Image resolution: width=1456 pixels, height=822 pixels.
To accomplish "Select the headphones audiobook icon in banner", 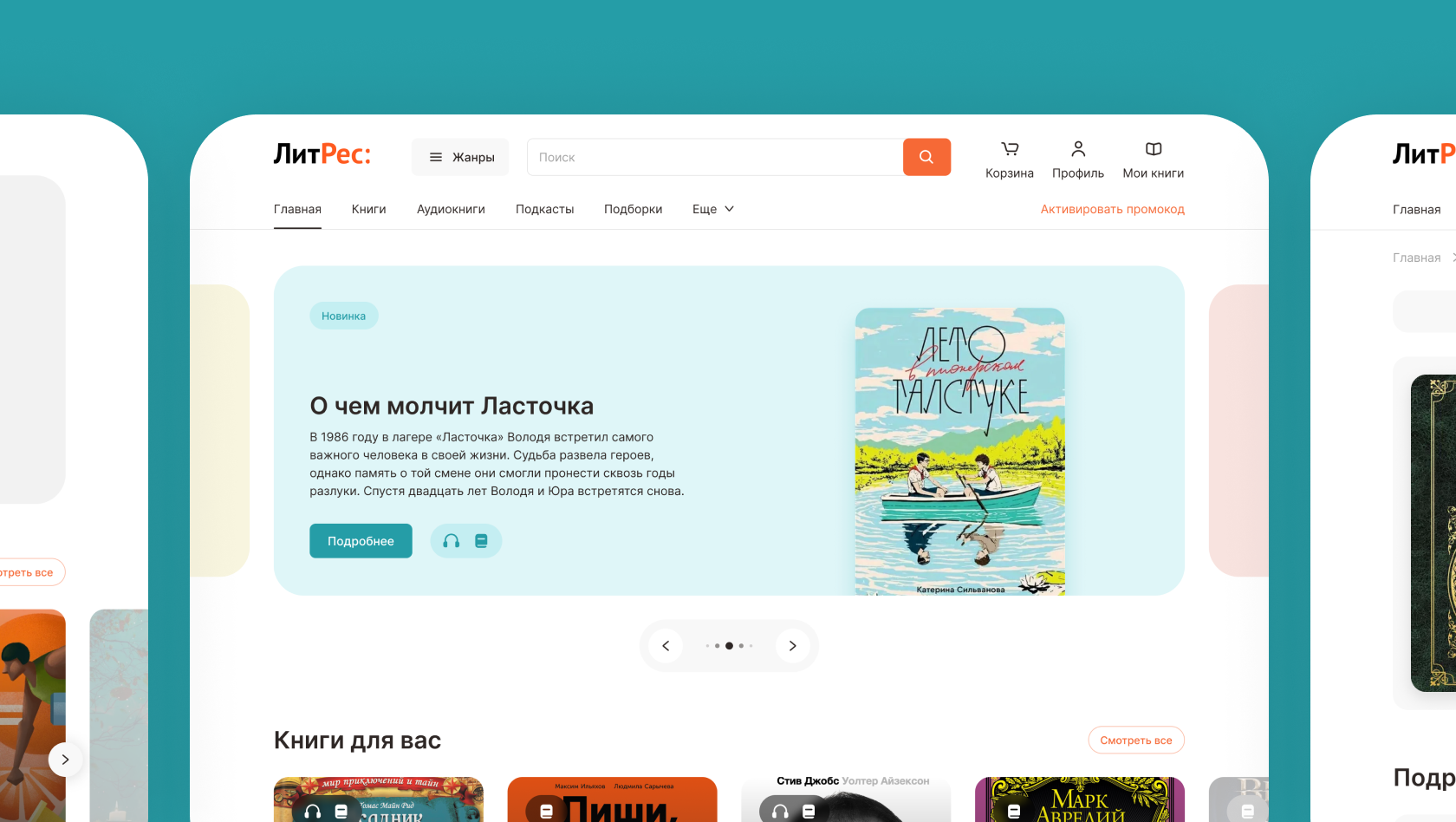I will pos(452,541).
